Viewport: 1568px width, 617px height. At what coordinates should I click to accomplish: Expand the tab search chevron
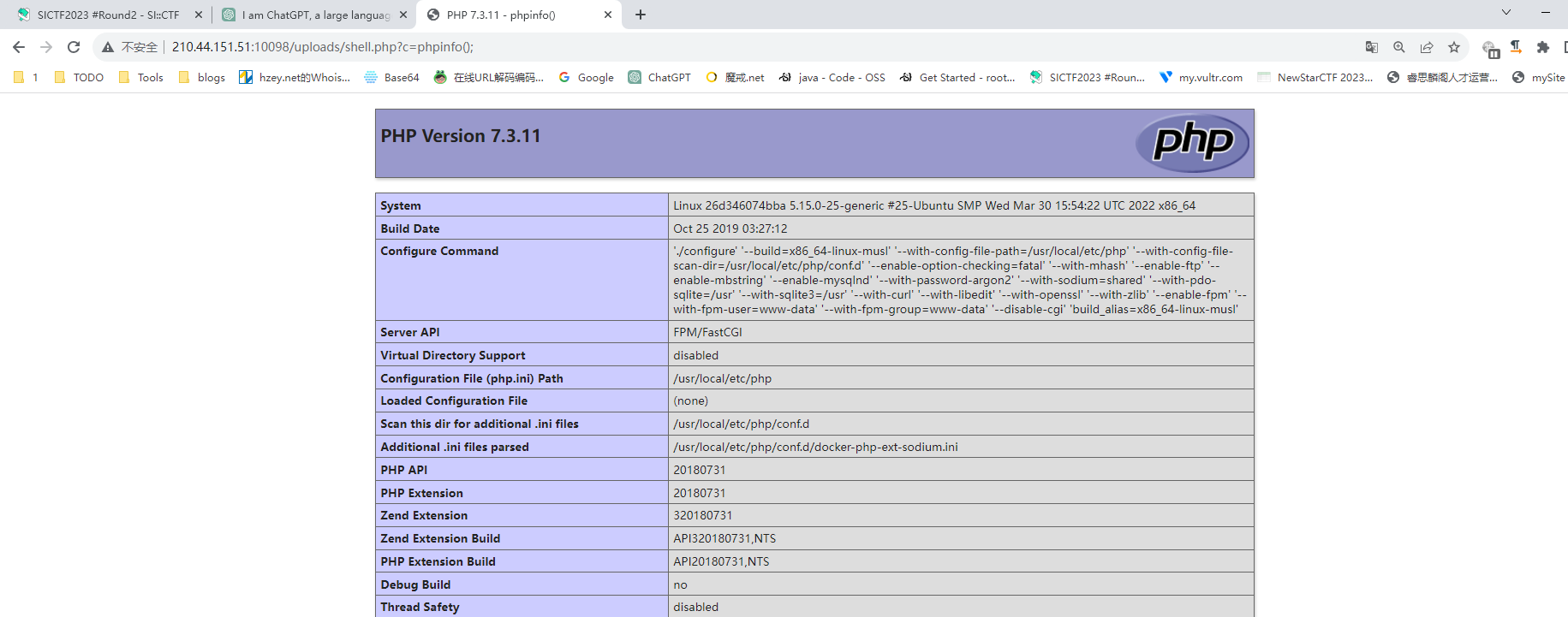click(x=1506, y=13)
